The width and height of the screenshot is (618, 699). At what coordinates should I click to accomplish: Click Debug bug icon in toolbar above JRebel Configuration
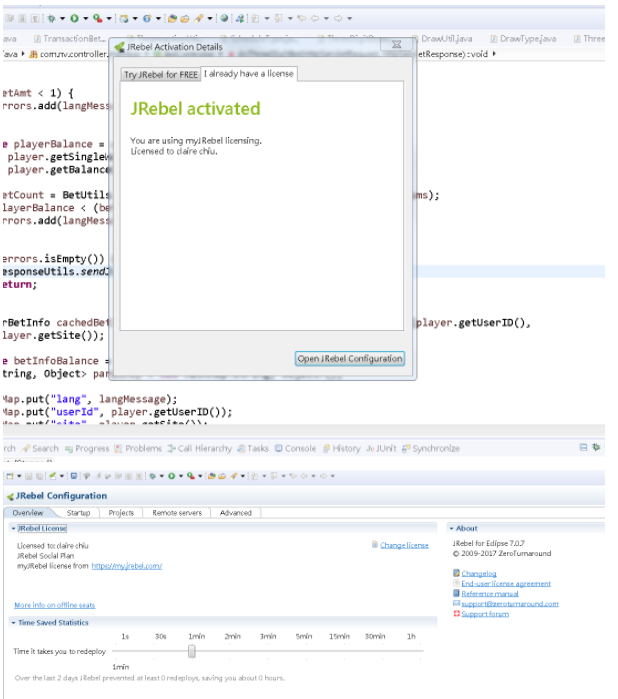[152, 476]
